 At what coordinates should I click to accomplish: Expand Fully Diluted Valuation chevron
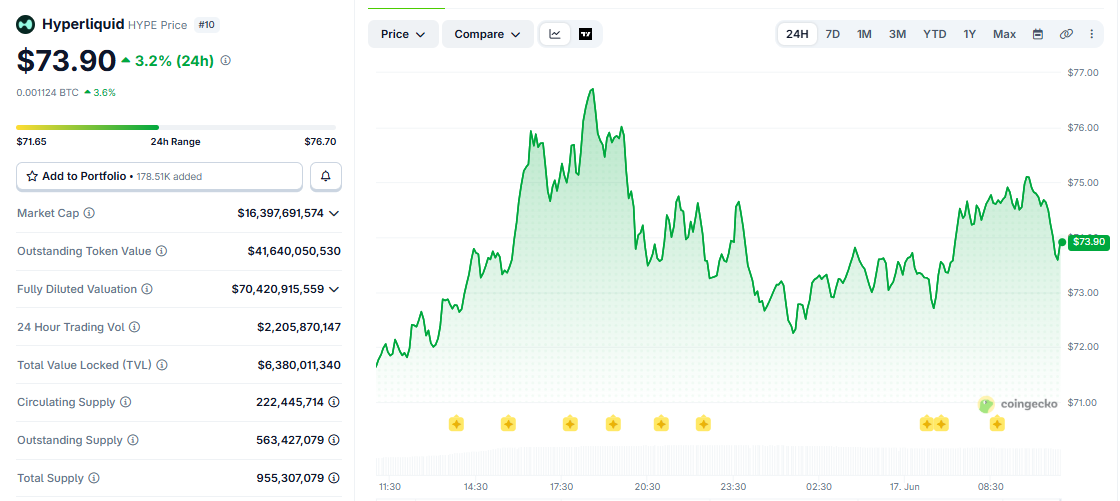334,289
